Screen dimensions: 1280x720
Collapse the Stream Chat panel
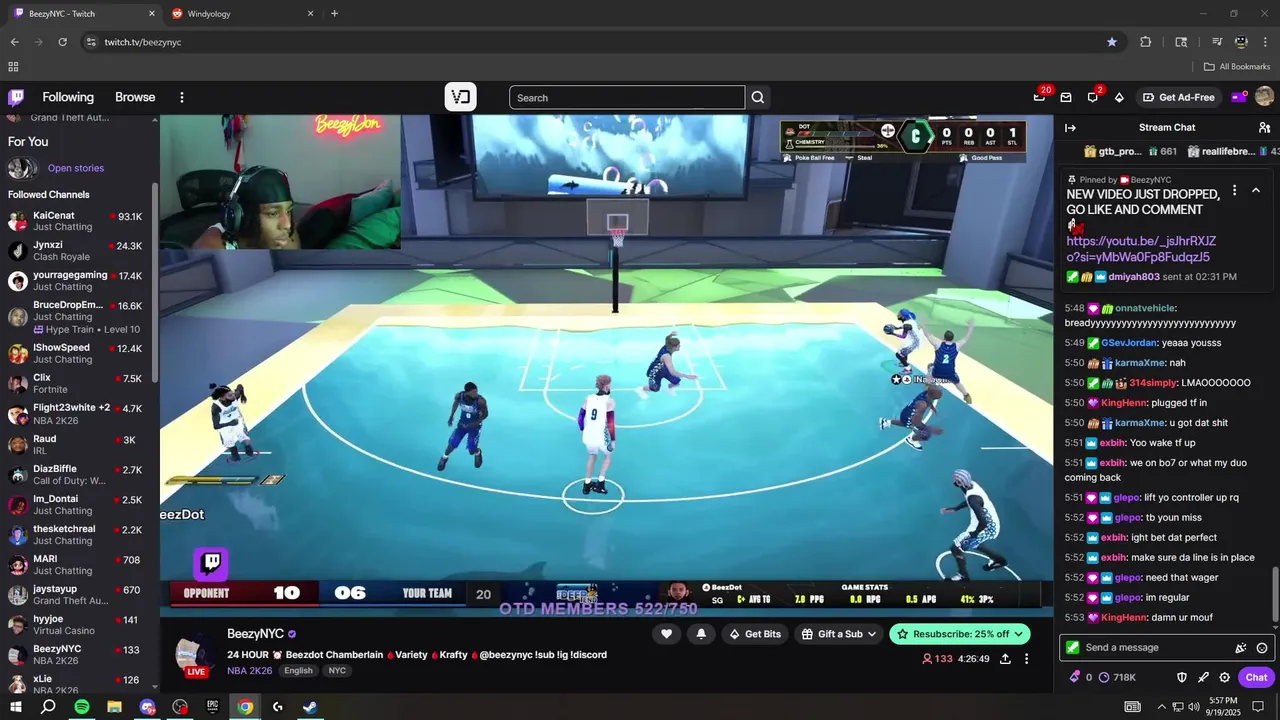click(x=1070, y=127)
